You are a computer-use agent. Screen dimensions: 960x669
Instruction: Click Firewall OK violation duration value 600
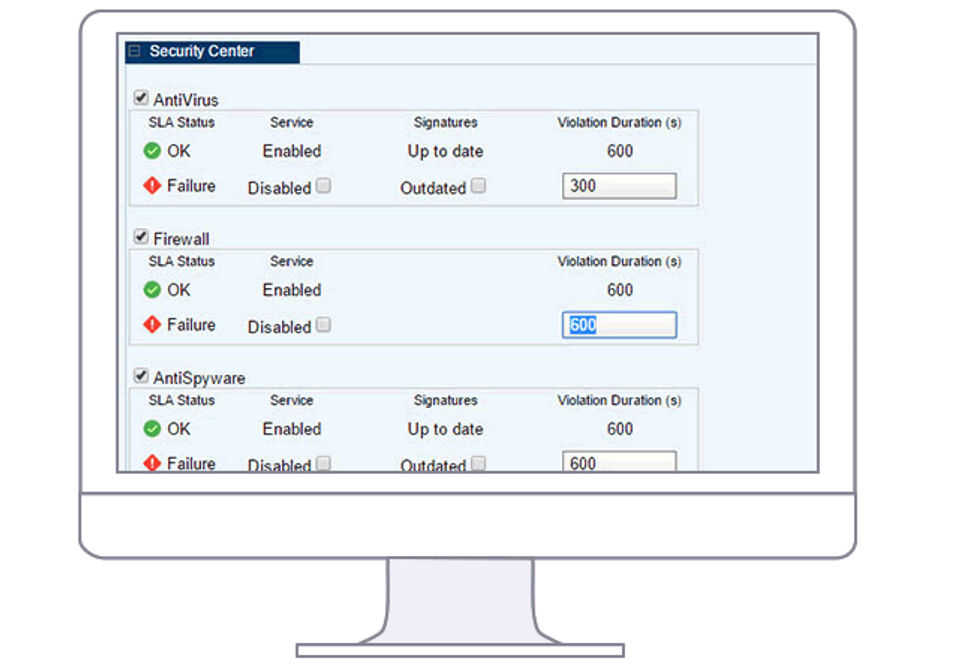[x=620, y=290]
